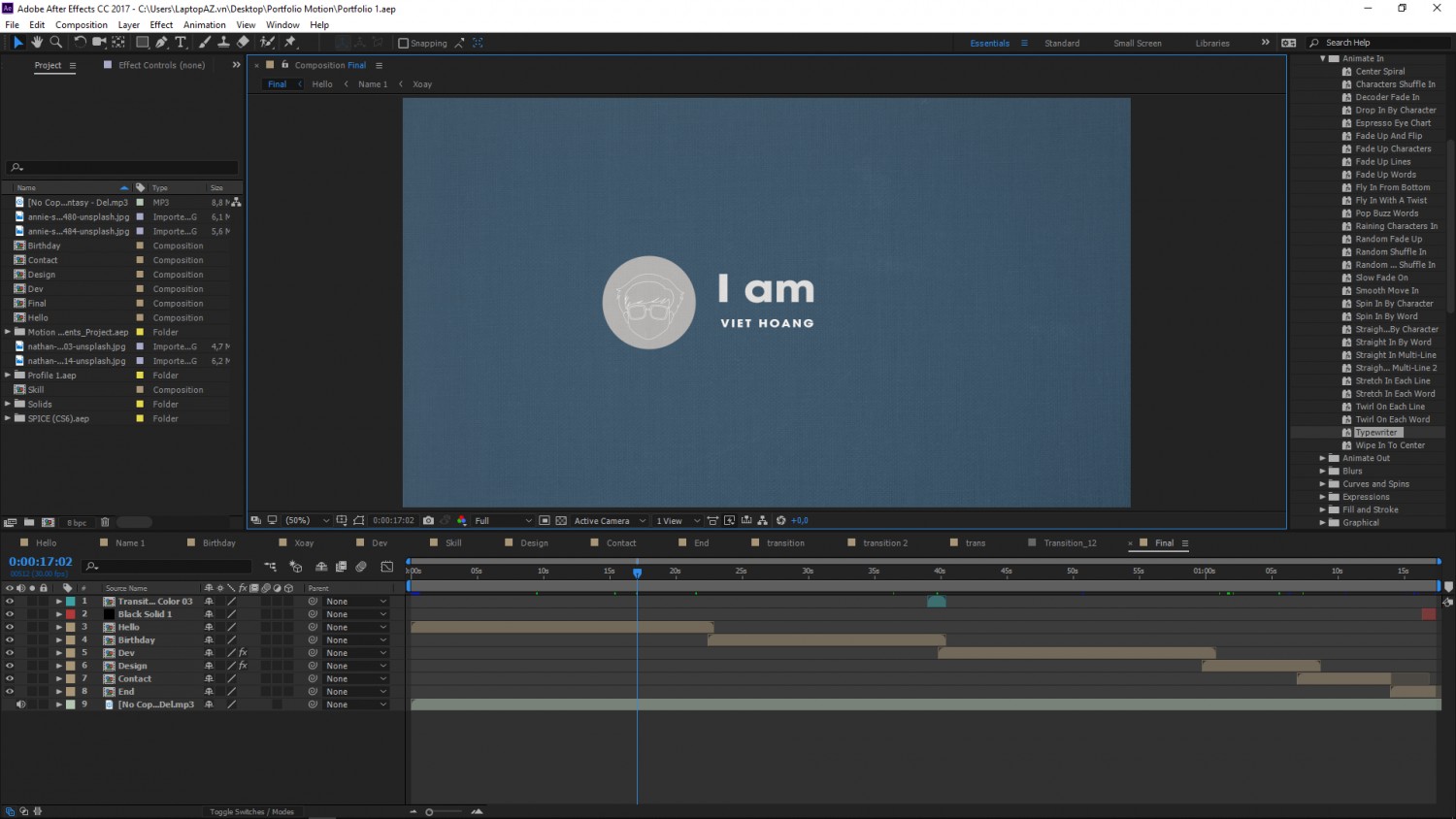Expand the Dev layer properties
Image resolution: width=1456 pixels, height=819 pixels.
[59, 653]
